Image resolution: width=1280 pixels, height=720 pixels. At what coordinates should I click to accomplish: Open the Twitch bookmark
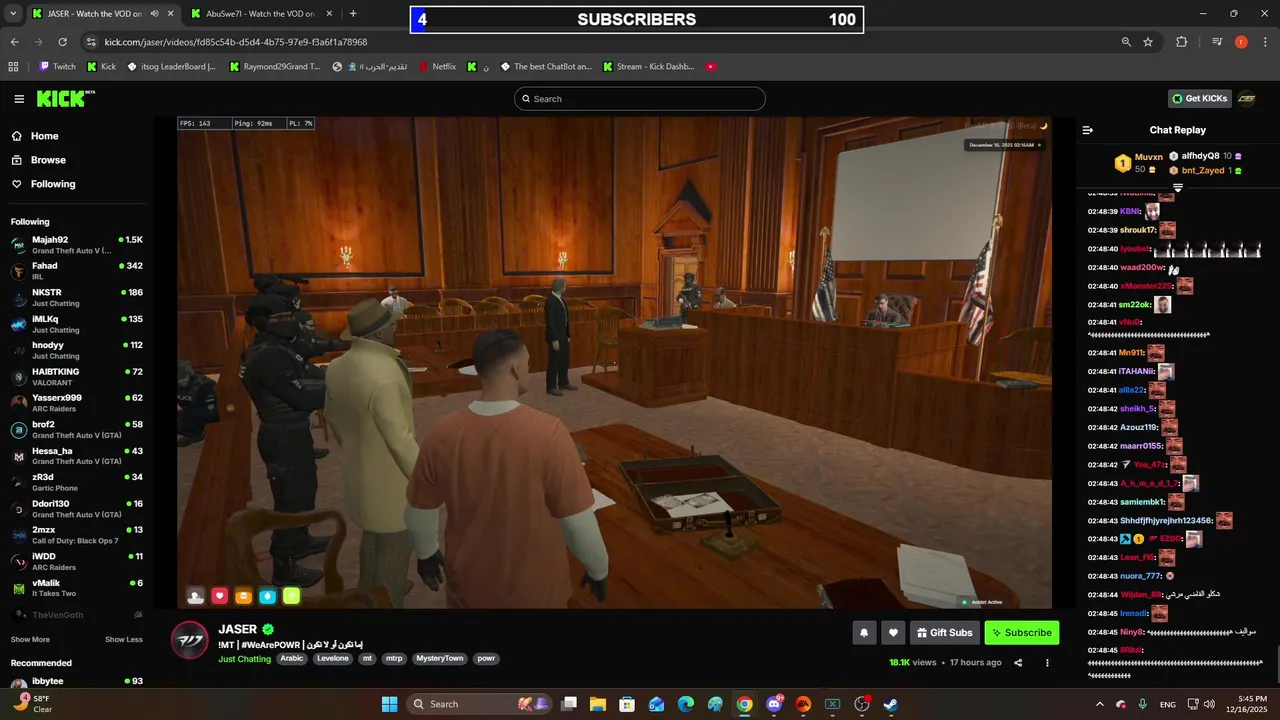(x=57, y=67)
